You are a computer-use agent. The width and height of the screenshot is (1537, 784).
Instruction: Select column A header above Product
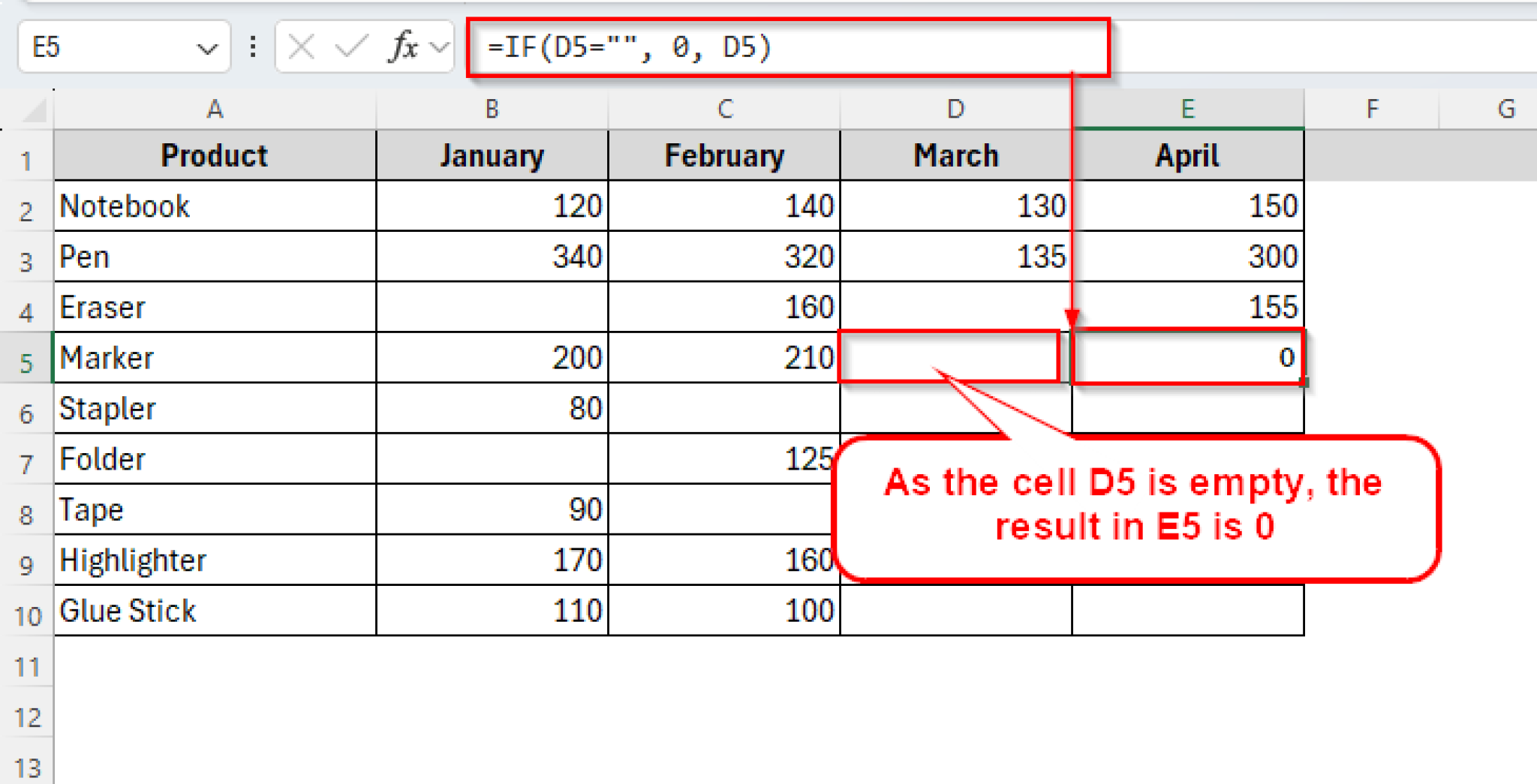tap(215, 109)
